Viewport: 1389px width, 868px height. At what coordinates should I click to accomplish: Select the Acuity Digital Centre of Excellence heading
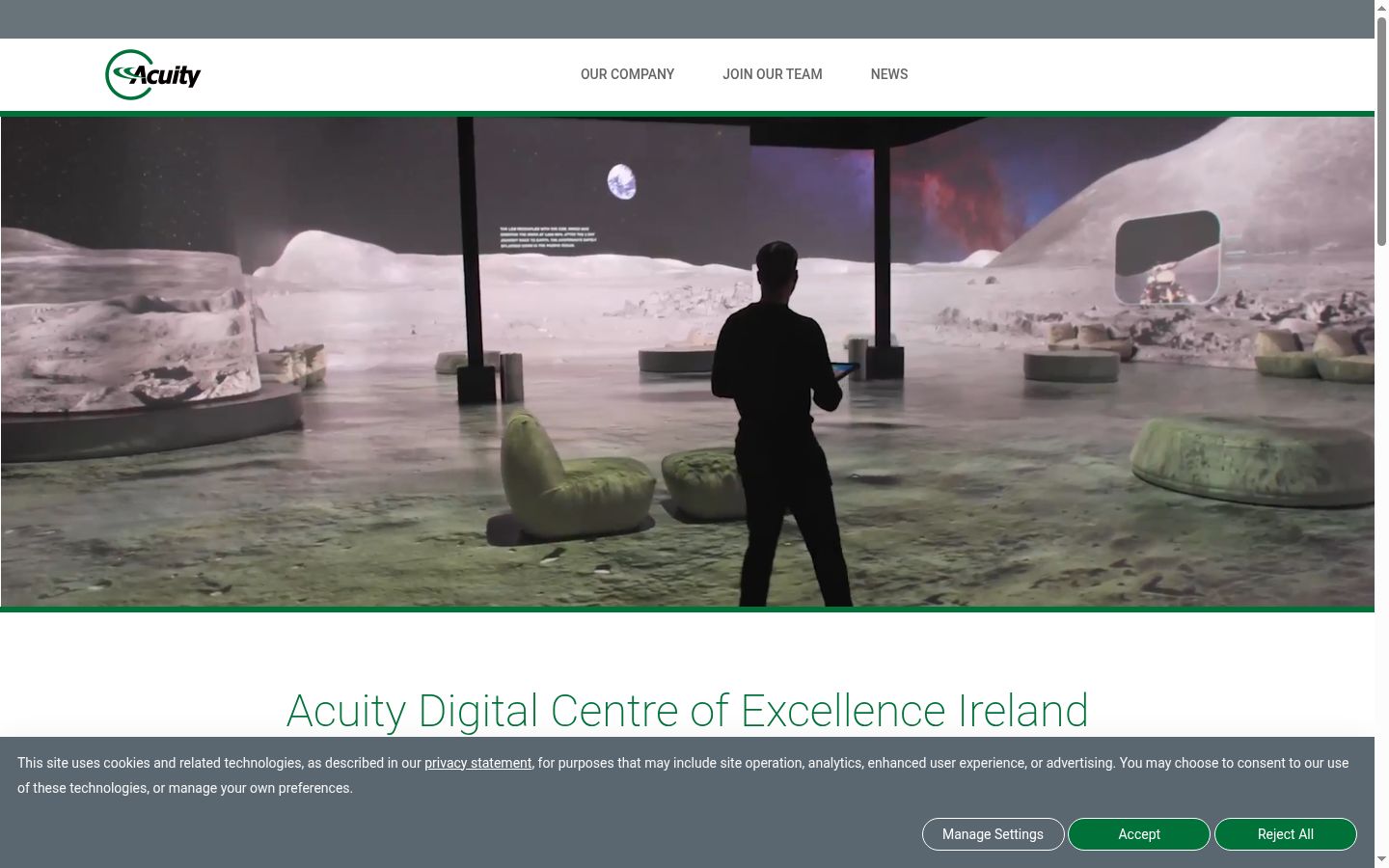tap(688, 711)
